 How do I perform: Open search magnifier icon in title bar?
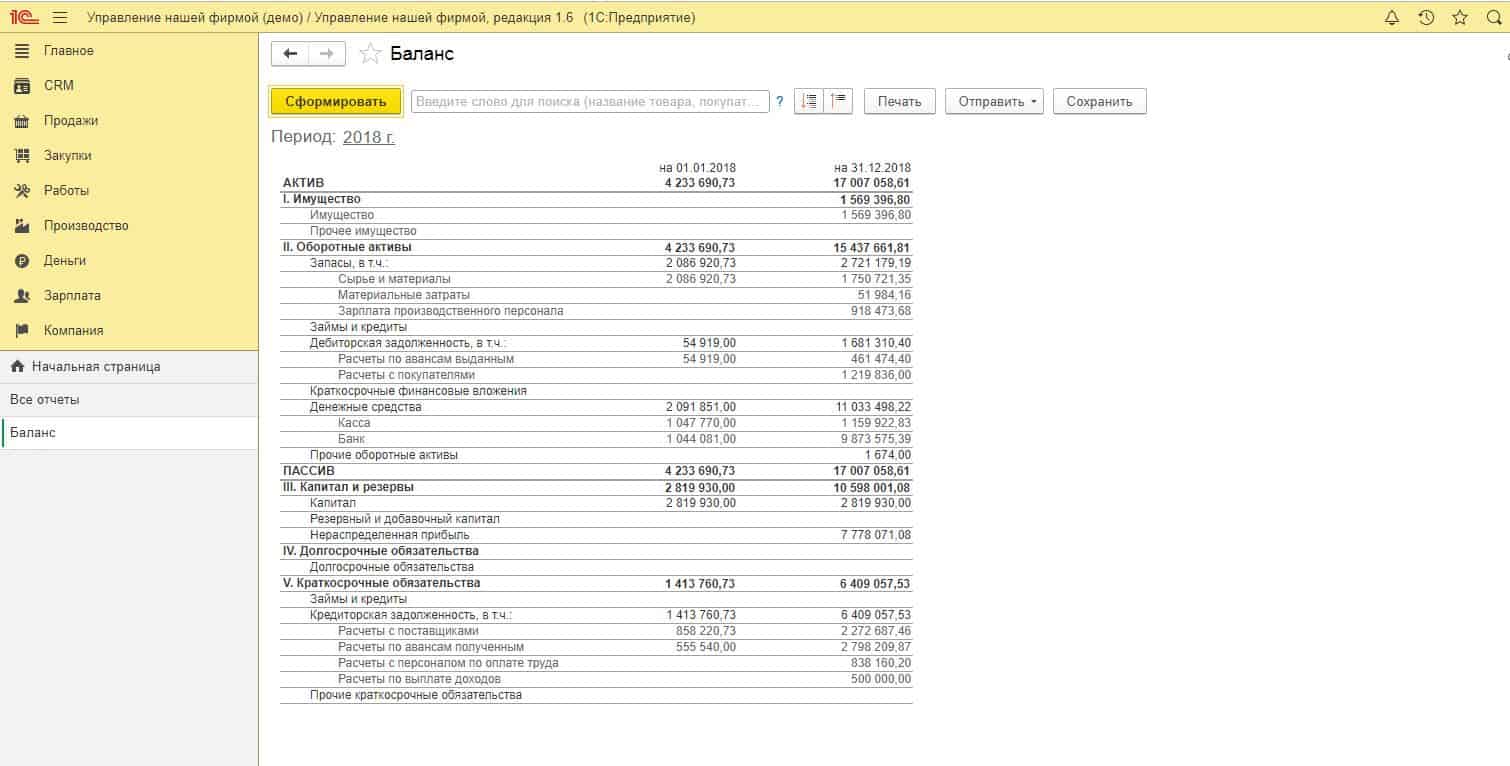click(x=1494, y=17)
